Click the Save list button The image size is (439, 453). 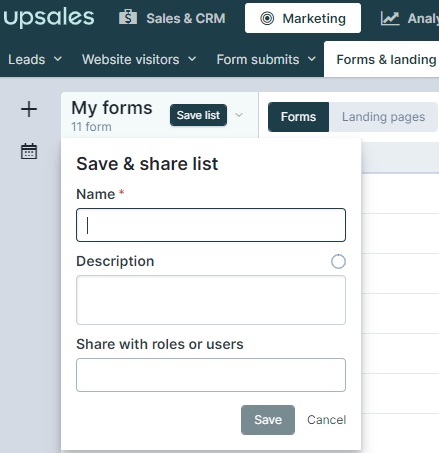pos(198,115)
